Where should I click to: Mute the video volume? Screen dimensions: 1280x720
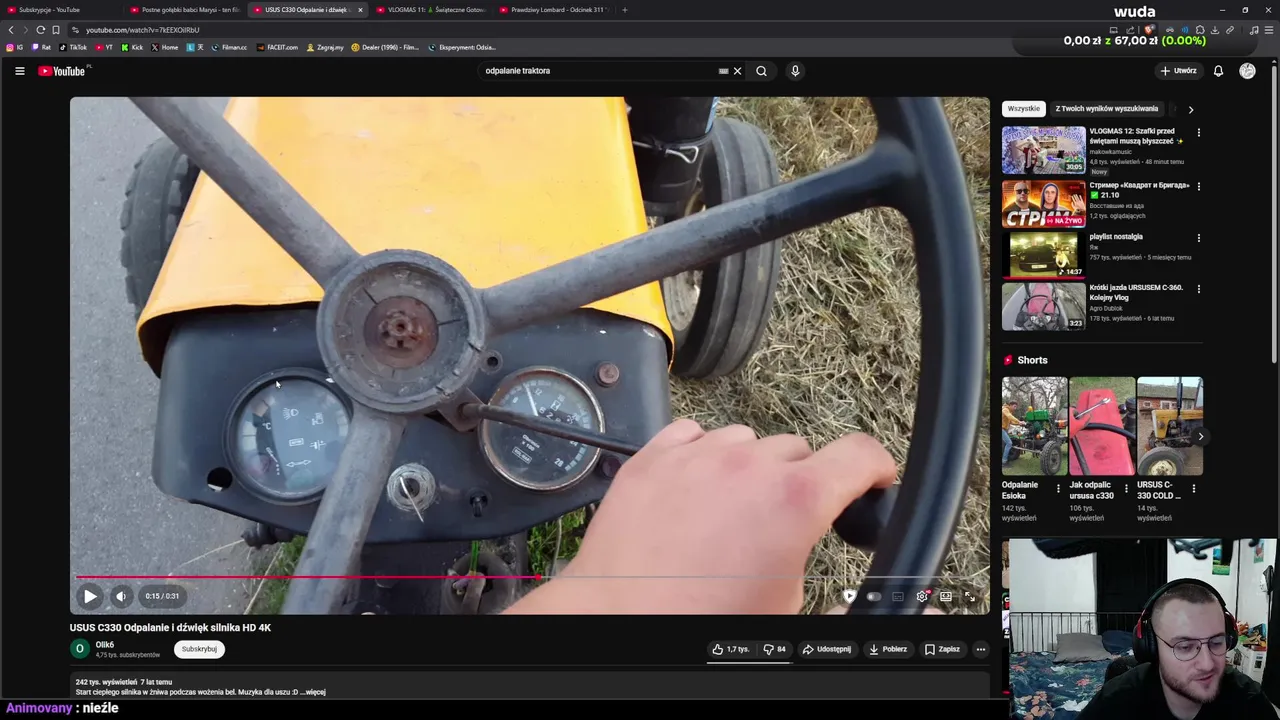121,596
